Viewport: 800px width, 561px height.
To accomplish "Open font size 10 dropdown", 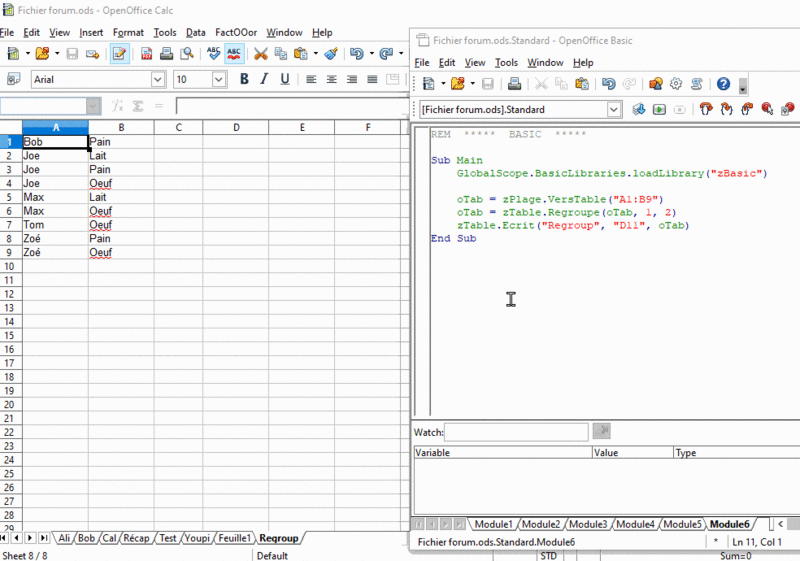I will 219,80.
